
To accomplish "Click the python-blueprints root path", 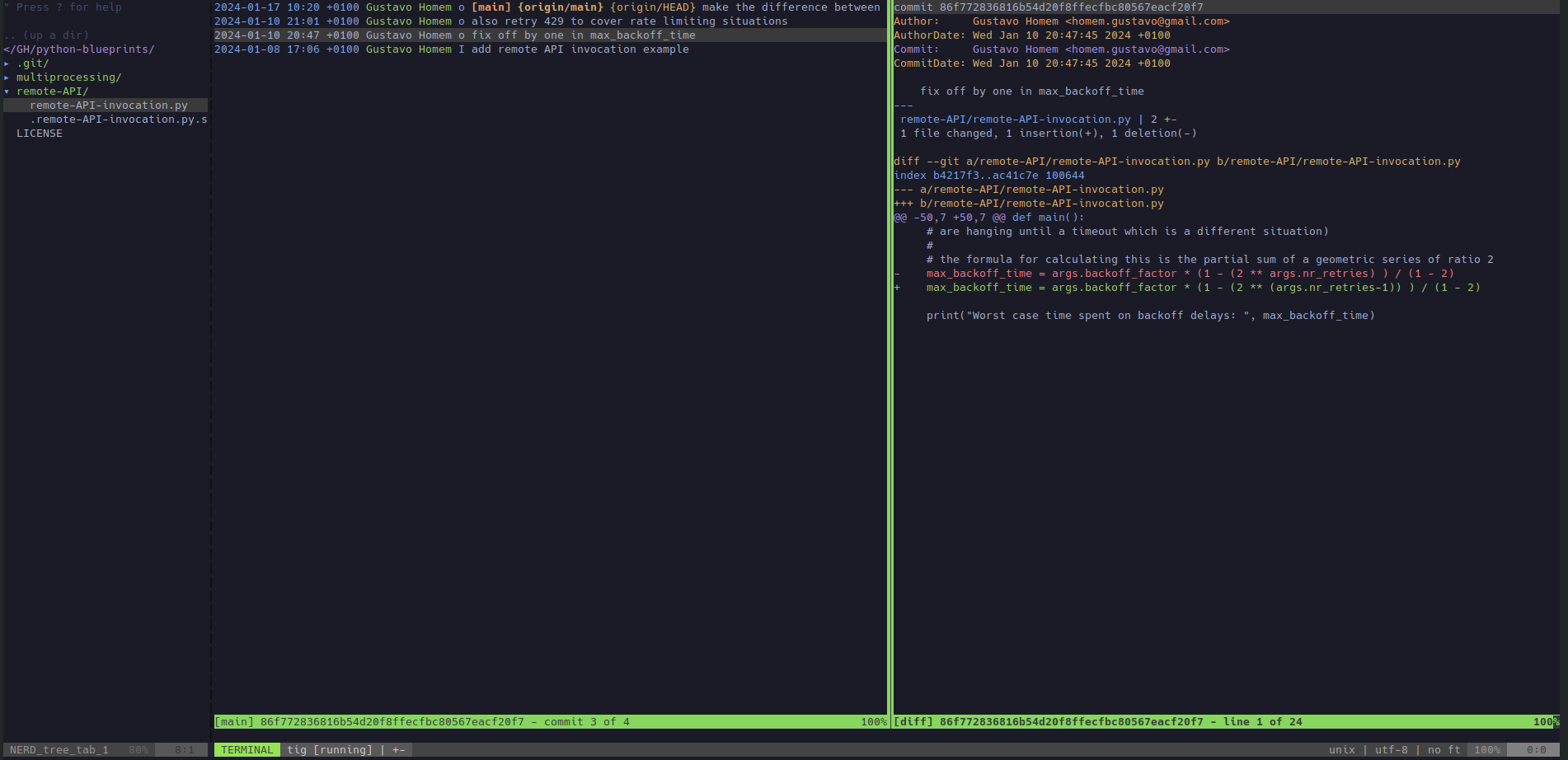I will click(x=81, y=49).
